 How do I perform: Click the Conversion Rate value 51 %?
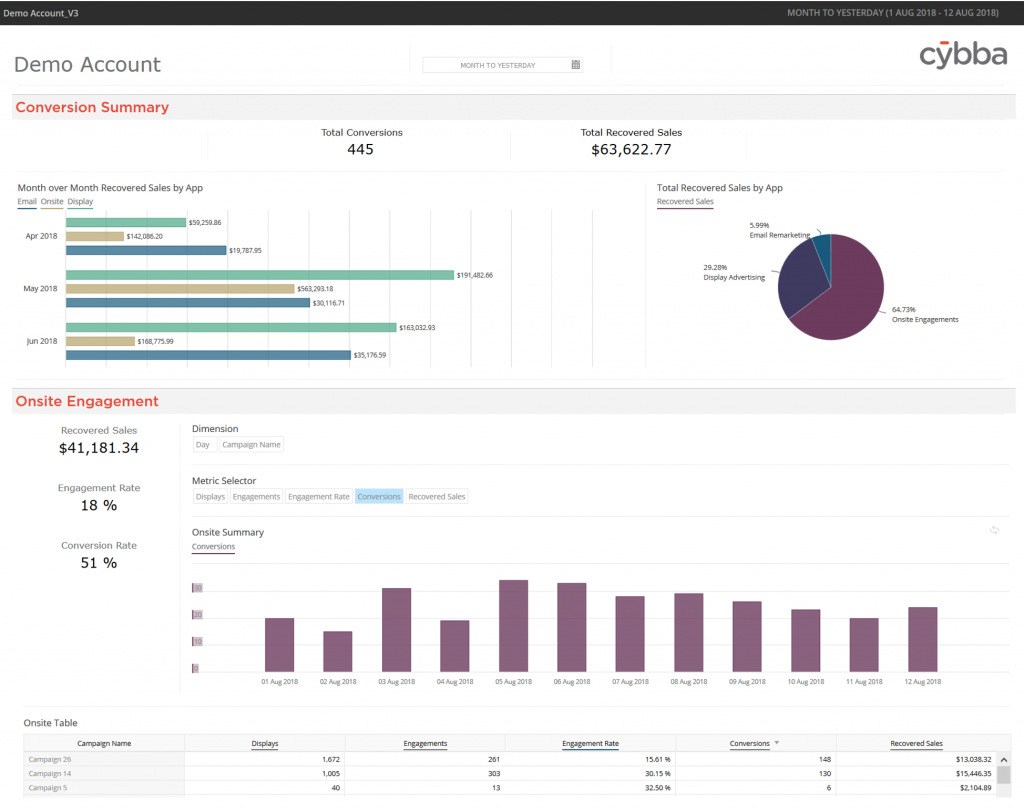tap(99, 563)
